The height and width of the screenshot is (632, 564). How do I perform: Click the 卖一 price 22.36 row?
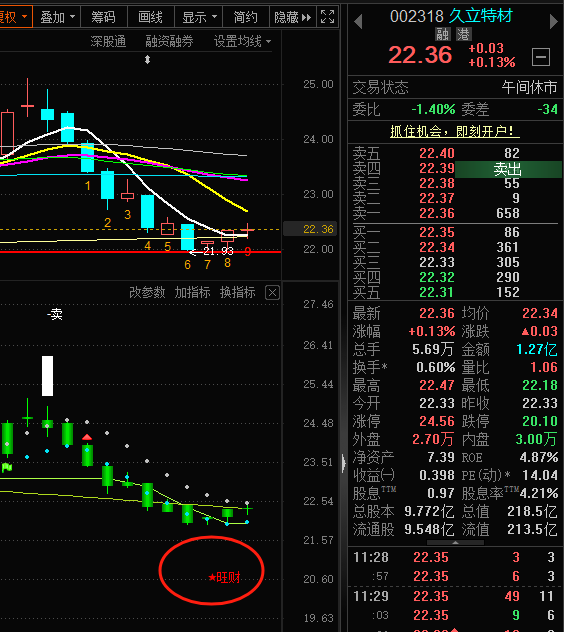click(455, 213)
